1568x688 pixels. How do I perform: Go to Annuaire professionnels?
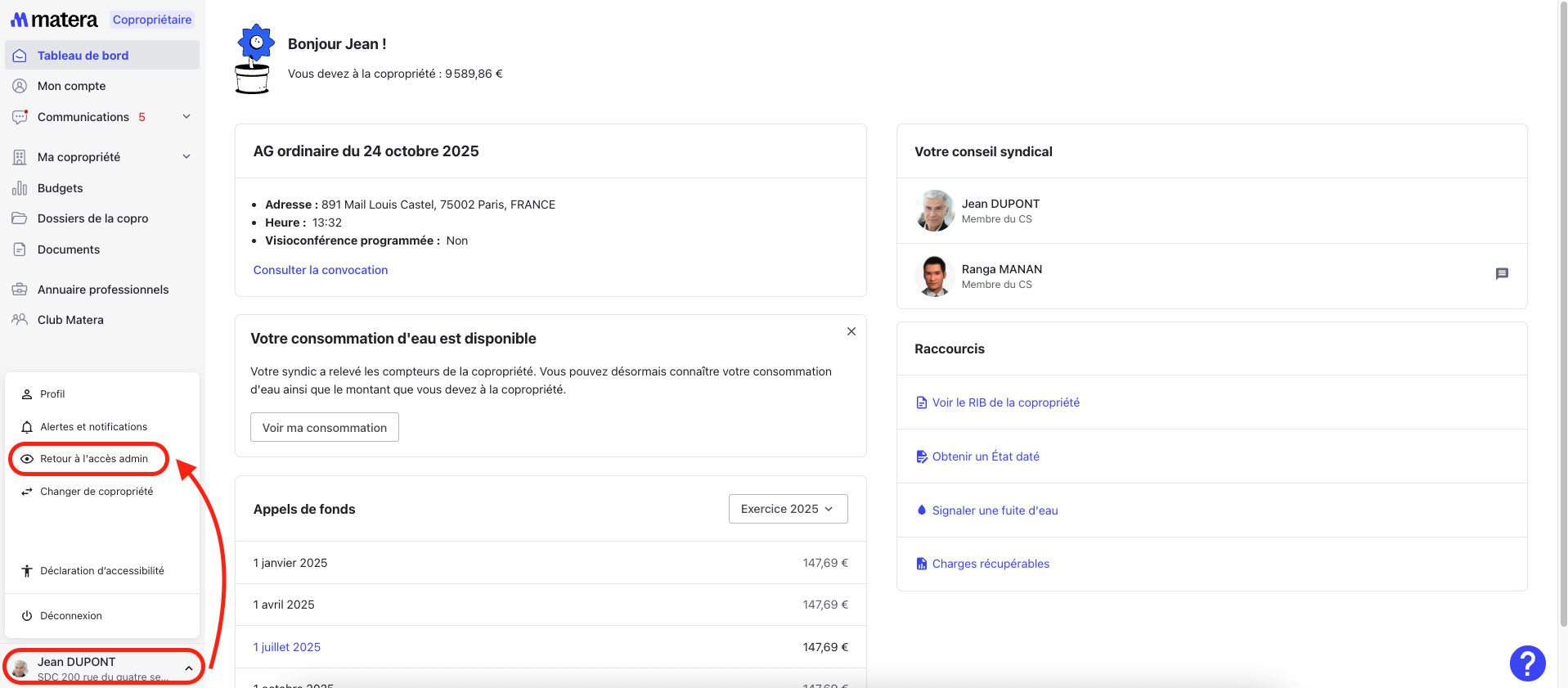tap(102, 290)
